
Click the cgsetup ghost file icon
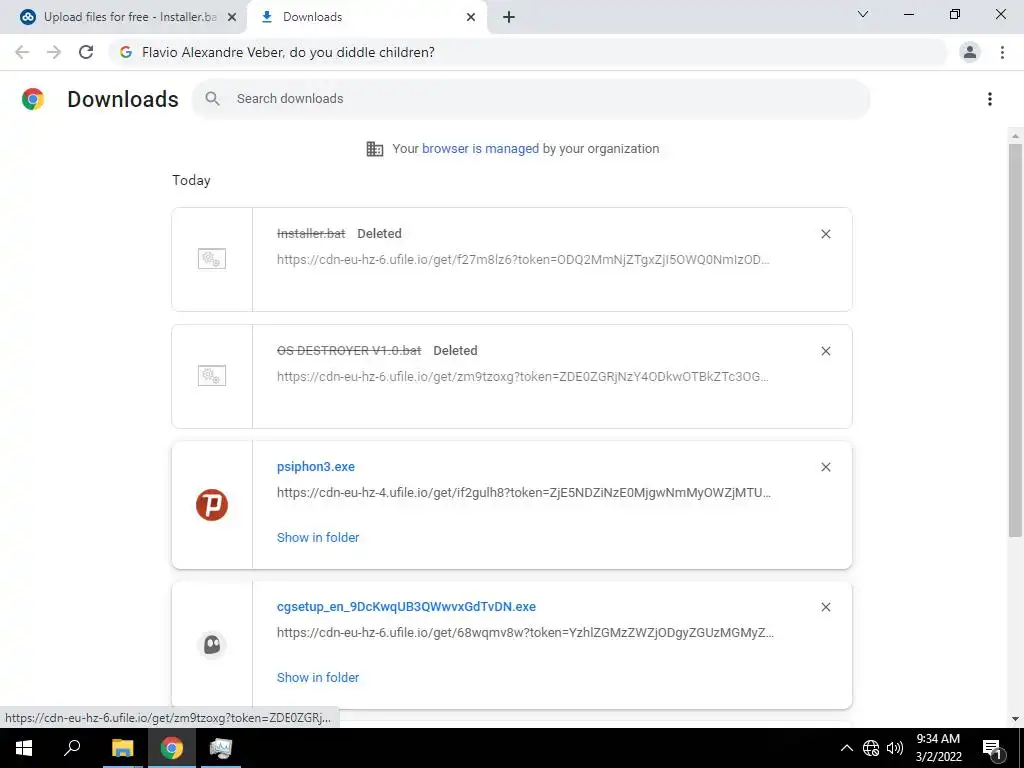click(x=212, y=645)
